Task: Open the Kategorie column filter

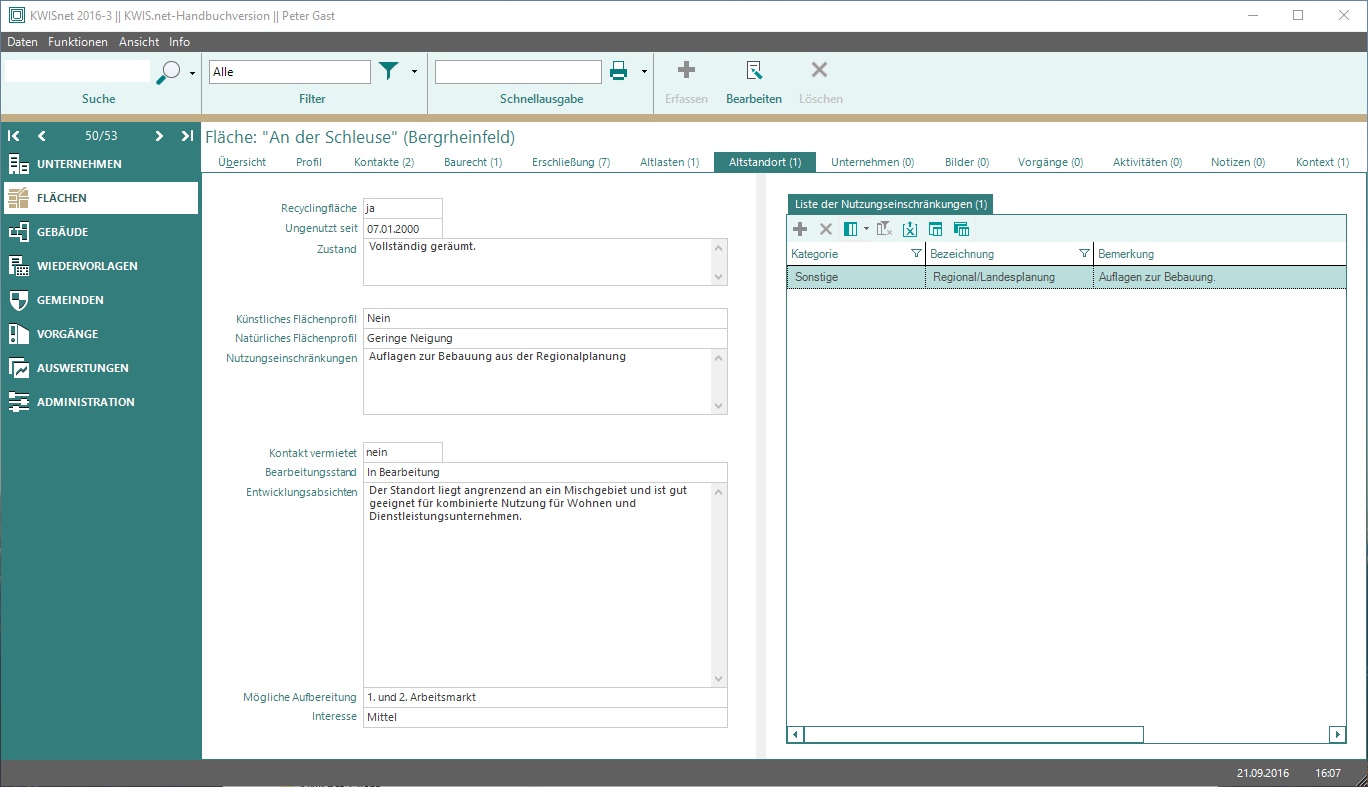Action: pyautogui.click(x=916, y=254)
